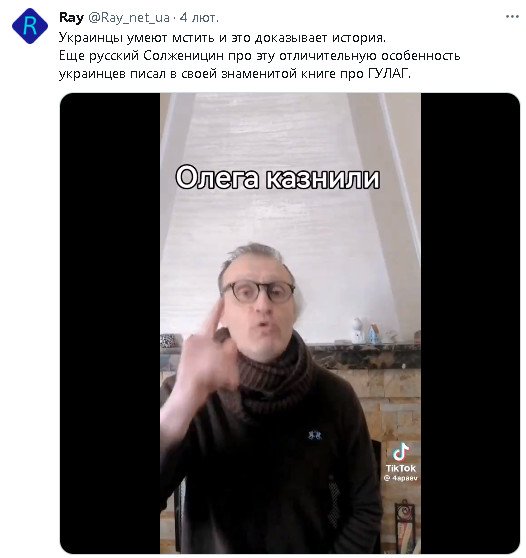Image resolution: width=526 pixels, height=558 pixels.
Task: Click the video caption Олега казнили
Action: pyautogui.click(x=278, y=178)
